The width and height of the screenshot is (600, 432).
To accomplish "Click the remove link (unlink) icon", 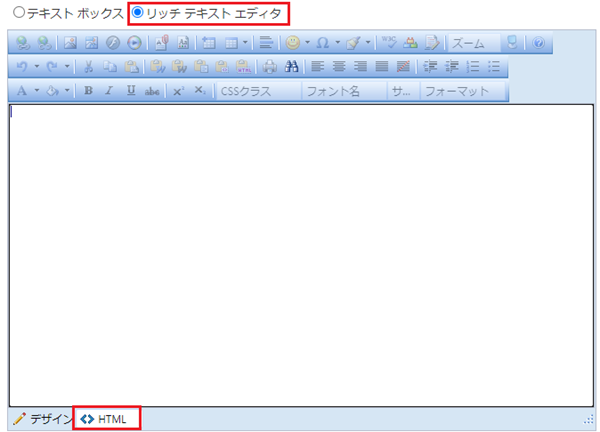I will pos(44,43).
